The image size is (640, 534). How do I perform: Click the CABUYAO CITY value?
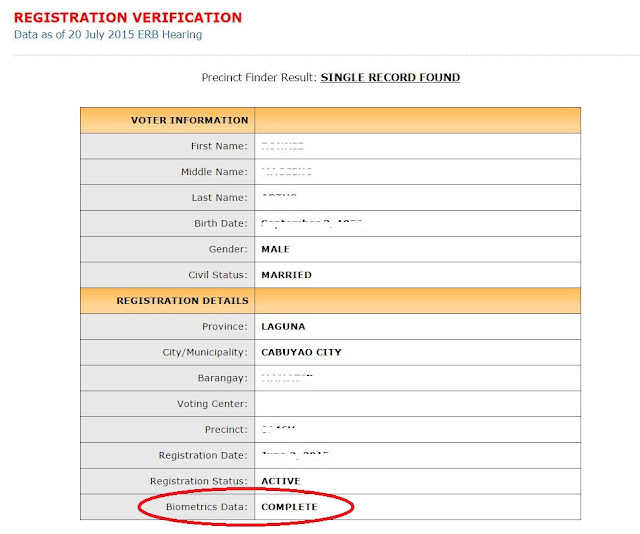pos(301,352)
